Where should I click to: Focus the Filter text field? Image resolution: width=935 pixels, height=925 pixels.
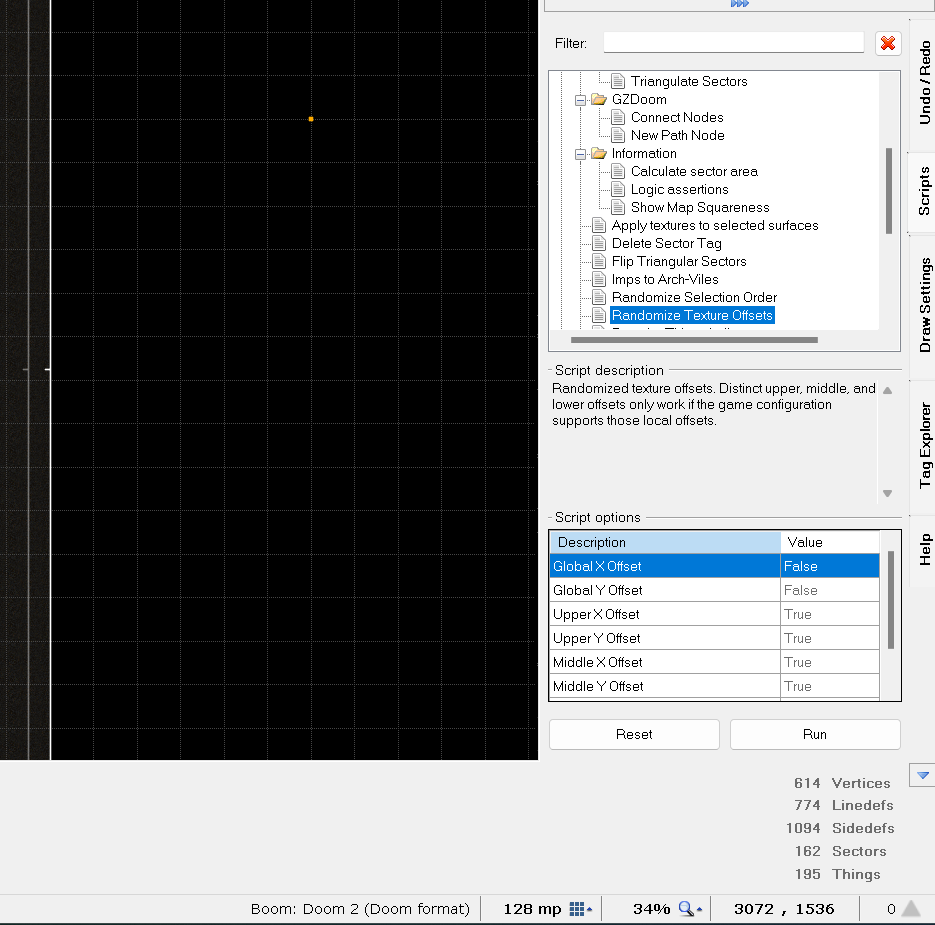[x=733, y=43]
